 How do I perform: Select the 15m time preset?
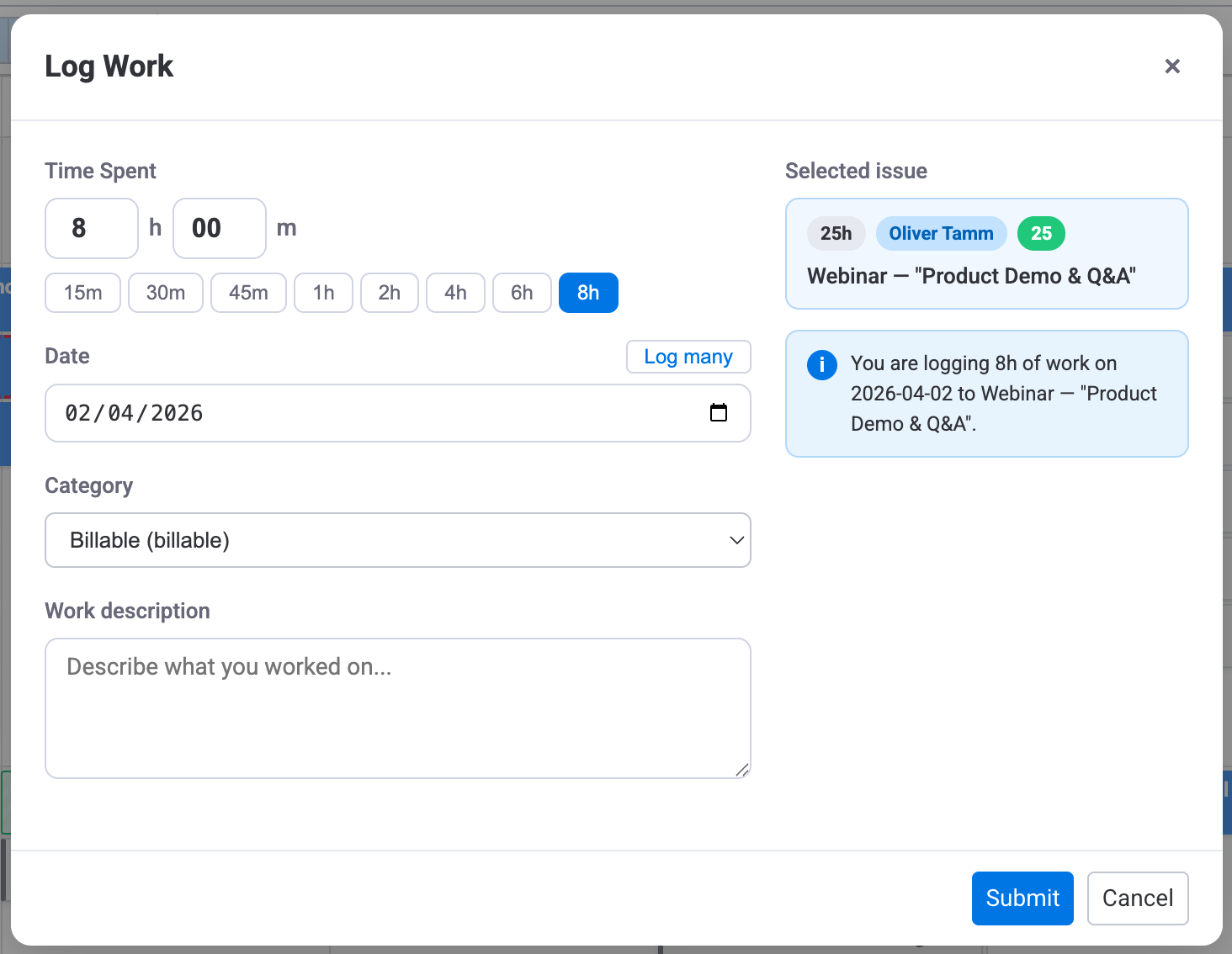[82, 293]
